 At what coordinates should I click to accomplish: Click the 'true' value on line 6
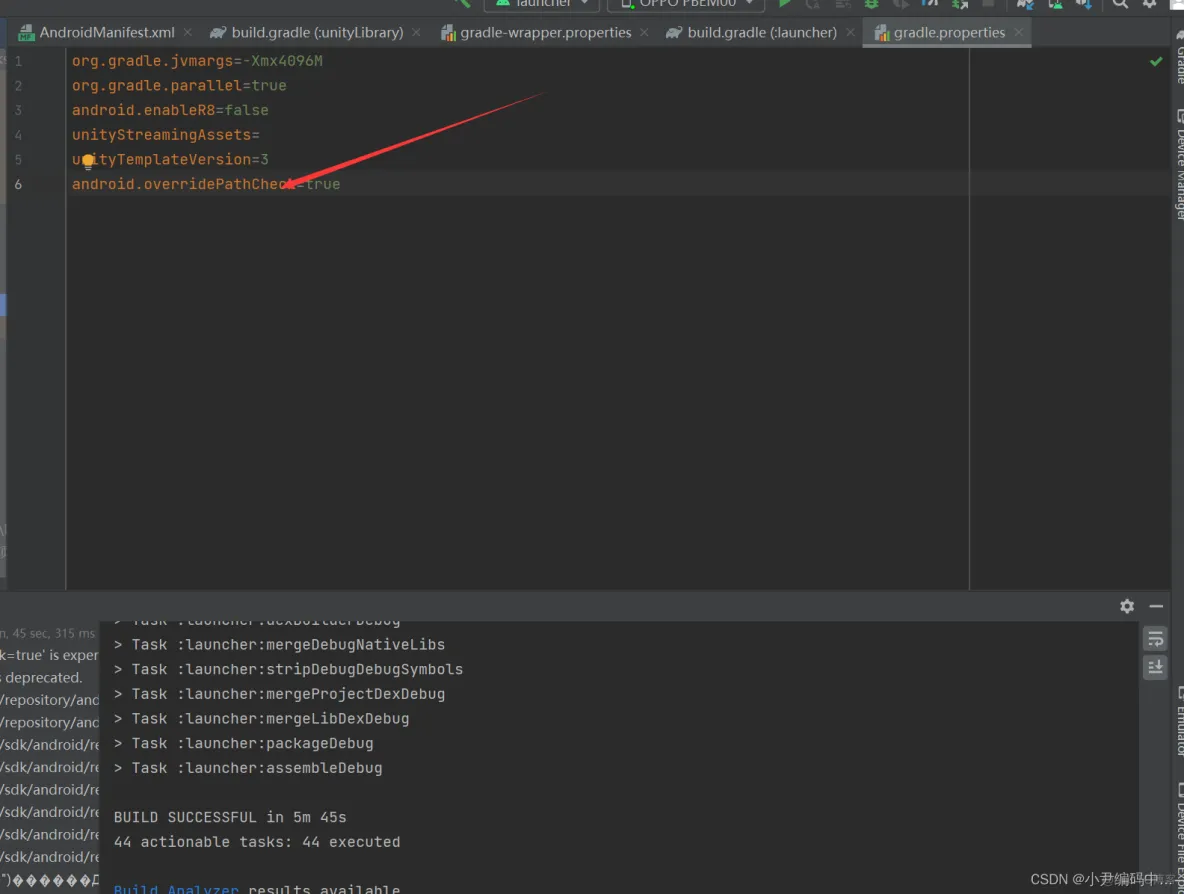322,184
